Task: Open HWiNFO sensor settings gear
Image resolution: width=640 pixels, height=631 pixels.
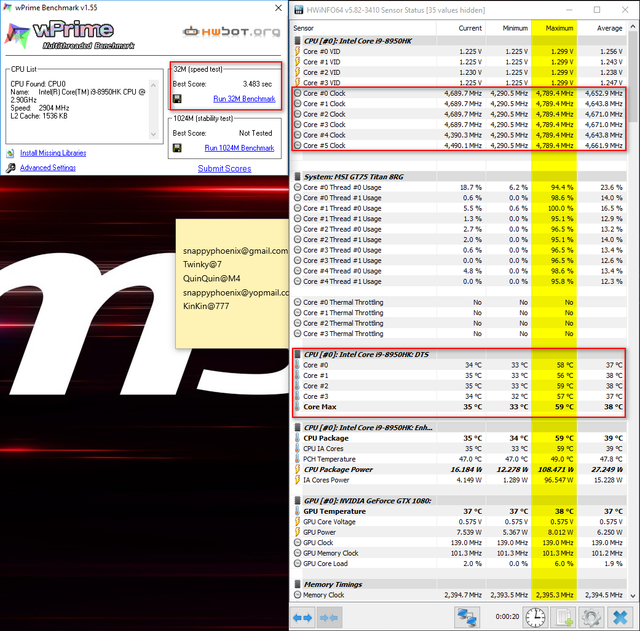Action: click(x=591, y=618)
